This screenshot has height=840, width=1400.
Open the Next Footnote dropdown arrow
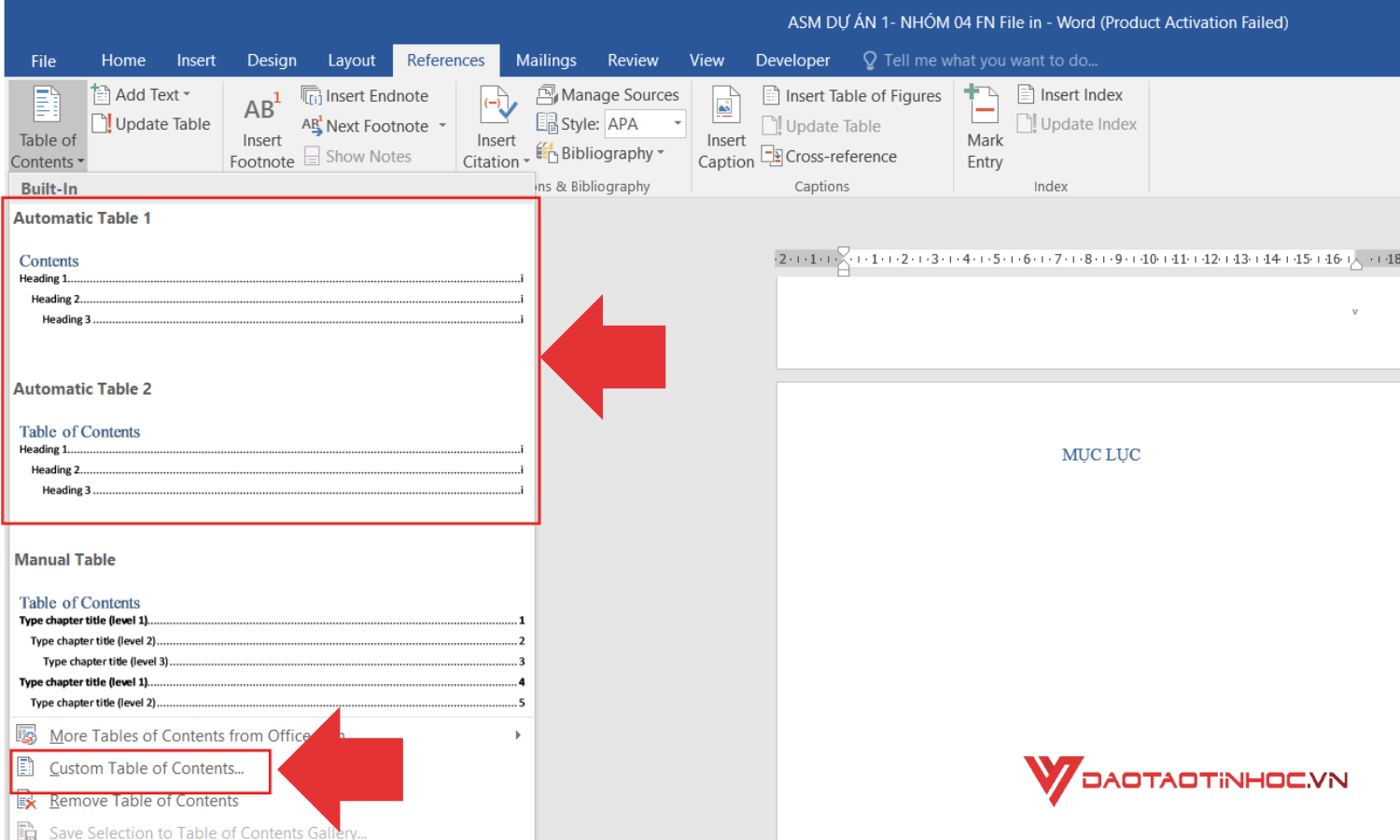click(x=442, y=125)
